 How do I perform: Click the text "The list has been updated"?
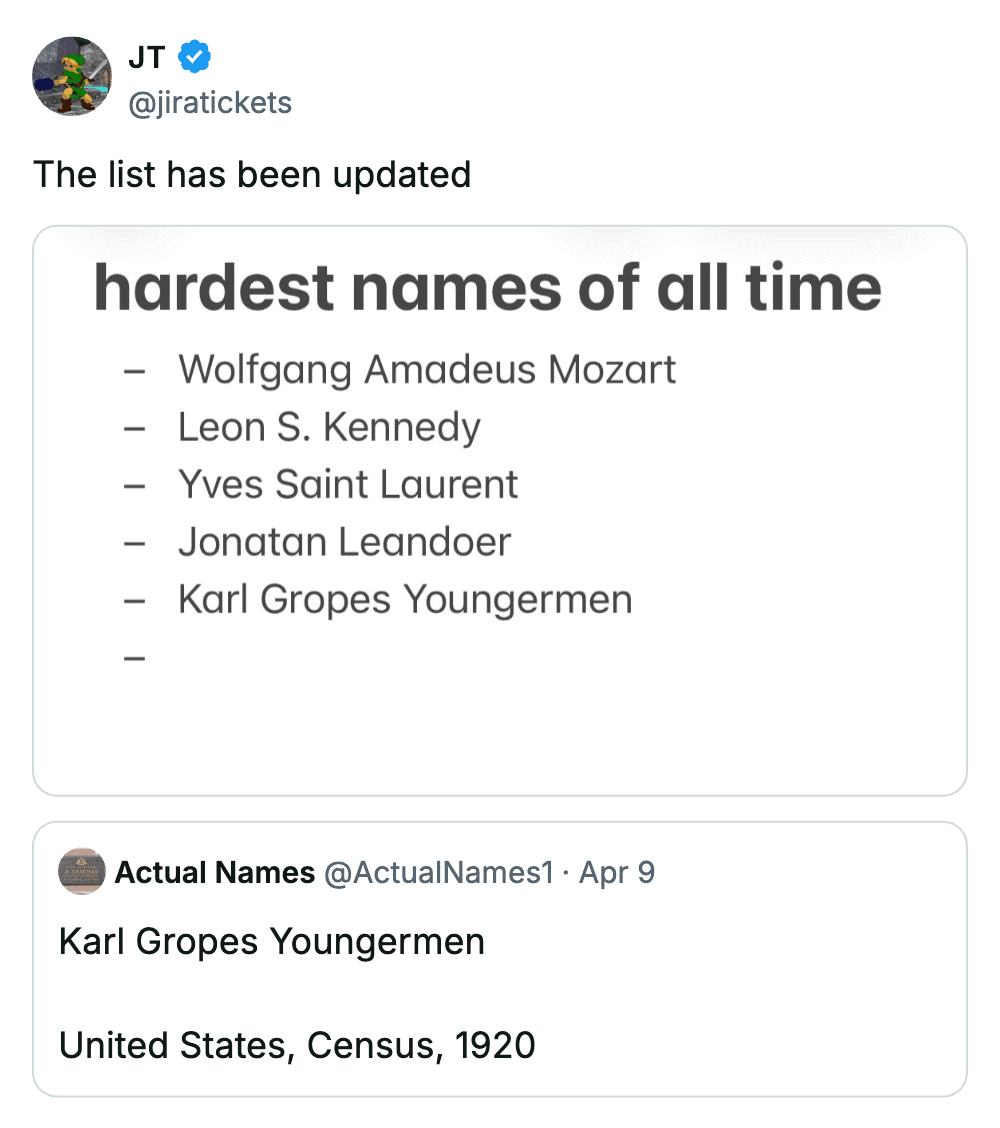tap(252, 175)
